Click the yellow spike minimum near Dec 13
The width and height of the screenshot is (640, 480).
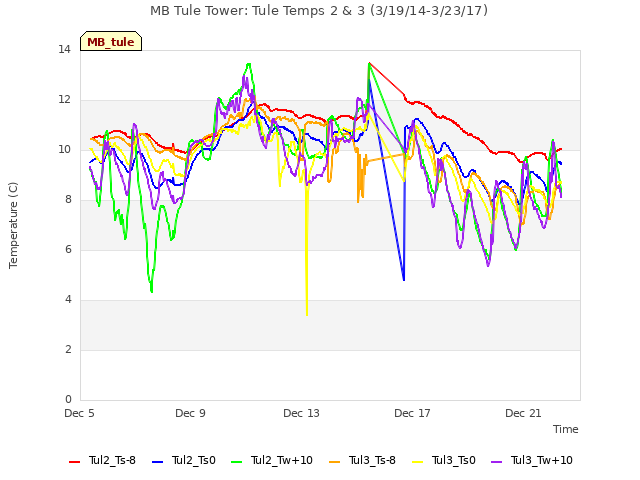(x=307, y=314)
